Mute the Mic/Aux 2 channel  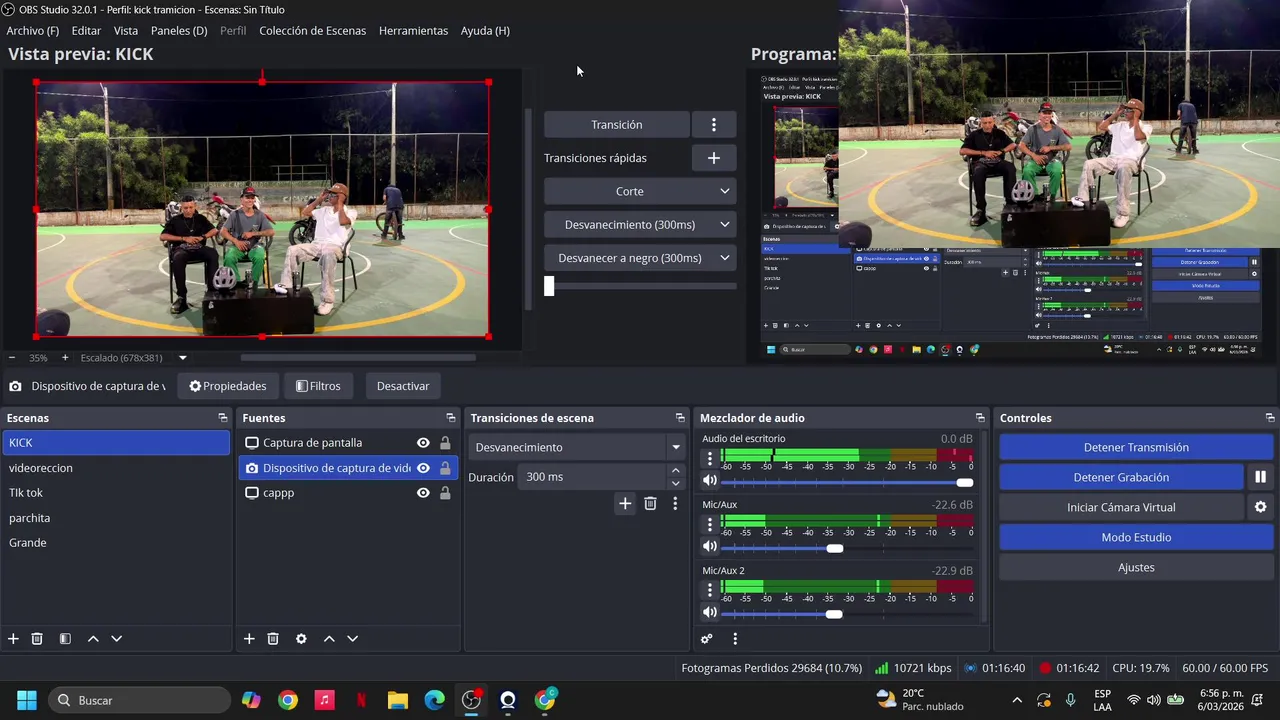[x=710, y=613]
